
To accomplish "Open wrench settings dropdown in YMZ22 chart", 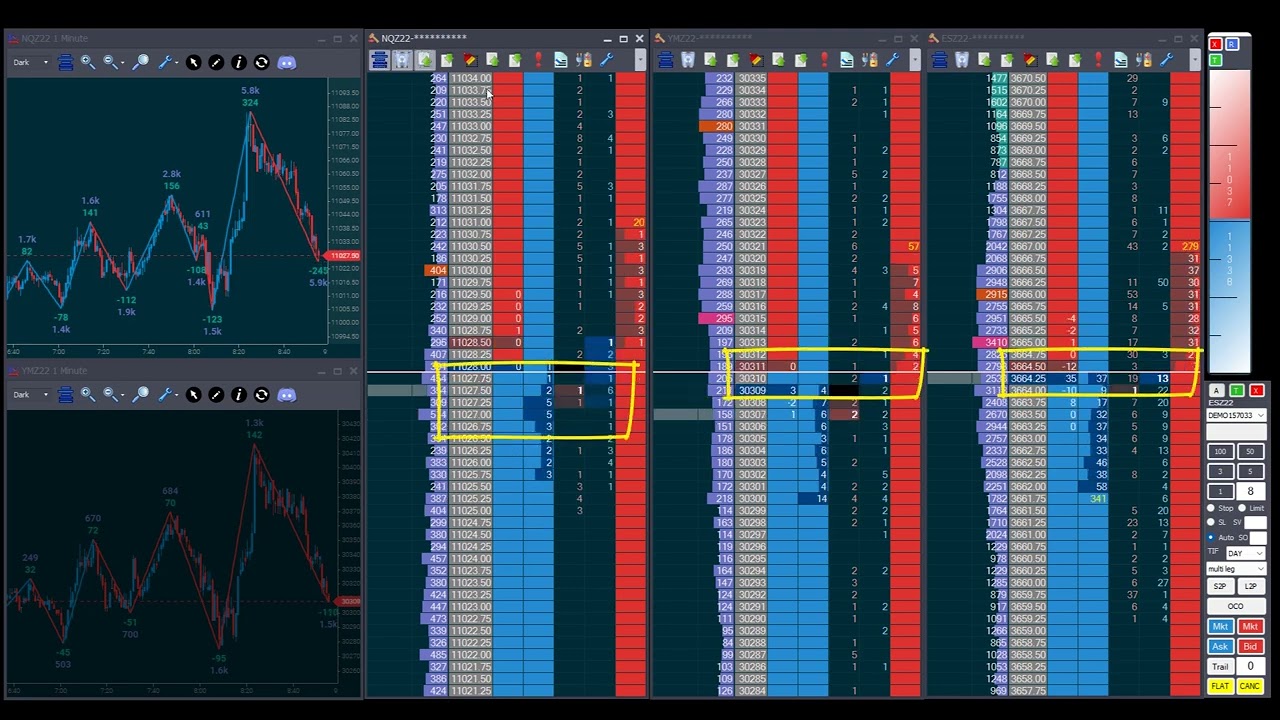I will (x=169, y=395).
